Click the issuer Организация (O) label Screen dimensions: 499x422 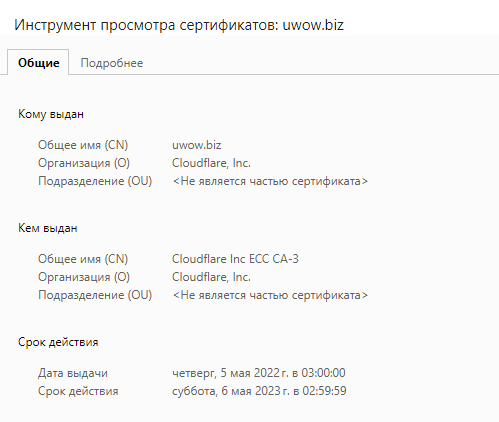pos(84,277)
